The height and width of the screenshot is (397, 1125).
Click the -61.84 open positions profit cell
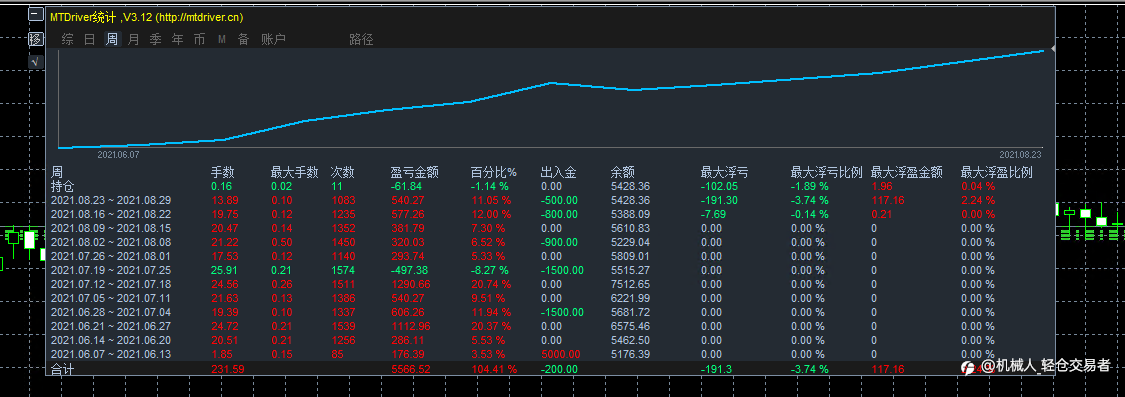pos(406,186)
